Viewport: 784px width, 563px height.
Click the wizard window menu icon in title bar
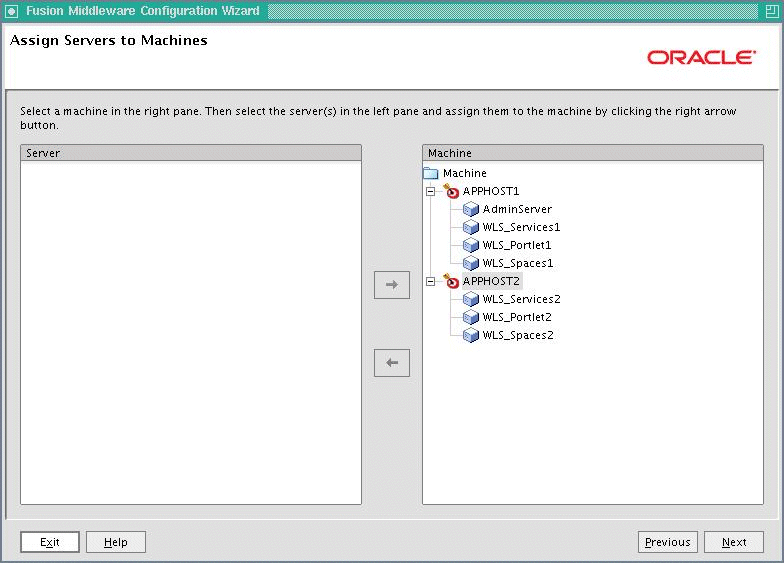coord(12,11)
